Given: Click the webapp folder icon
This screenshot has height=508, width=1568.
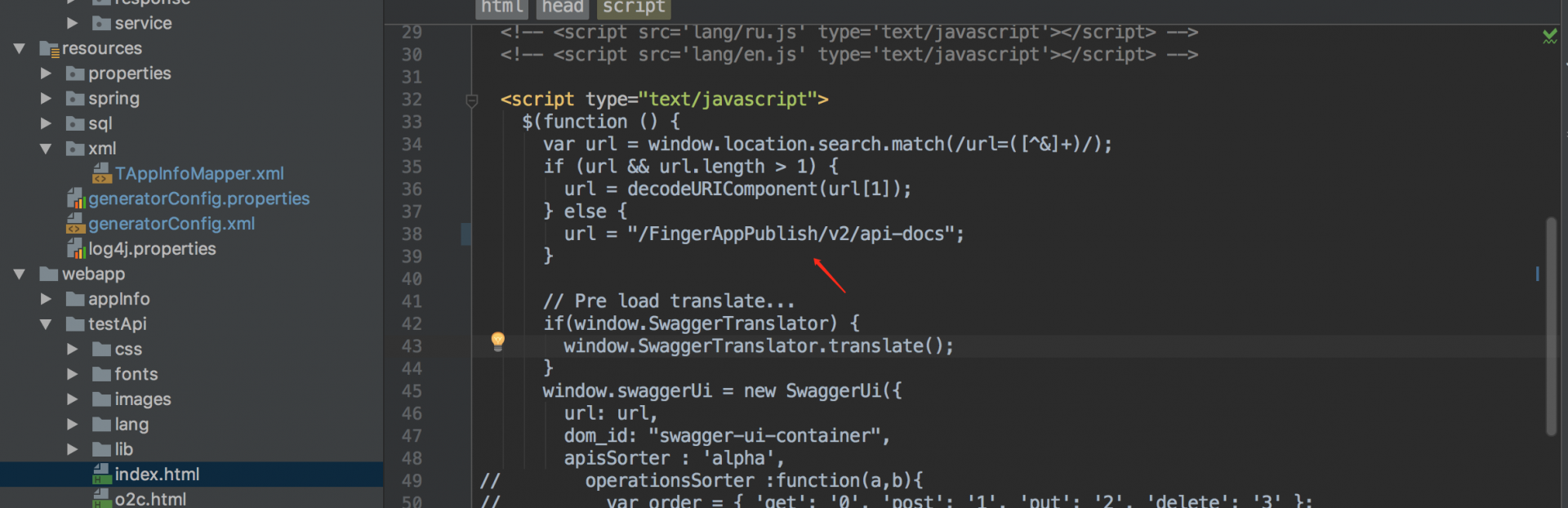Looking at the screenshot, I should tap(49, 274).
